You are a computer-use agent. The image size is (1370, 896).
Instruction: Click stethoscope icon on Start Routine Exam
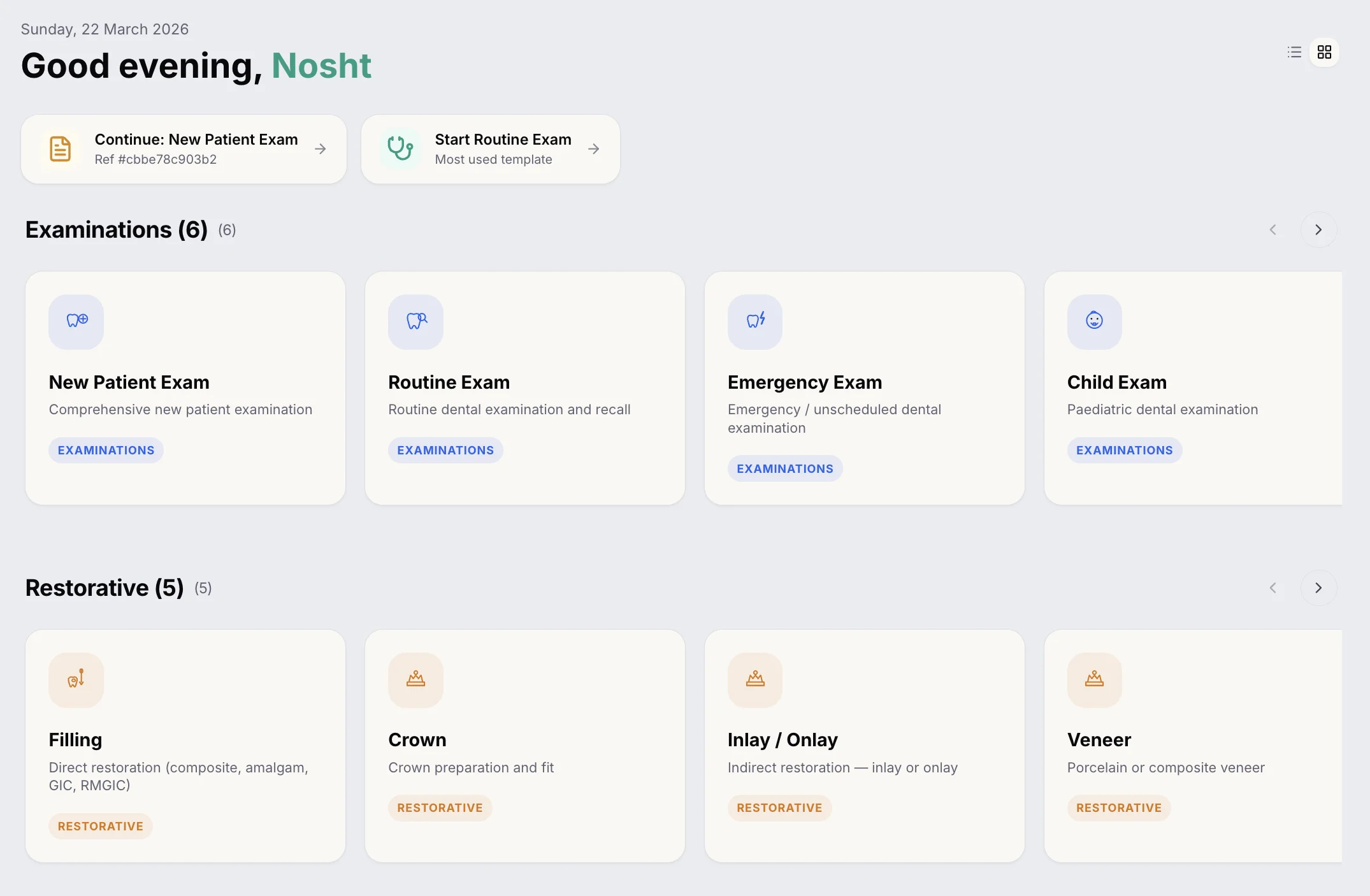[x=401, y=148]
